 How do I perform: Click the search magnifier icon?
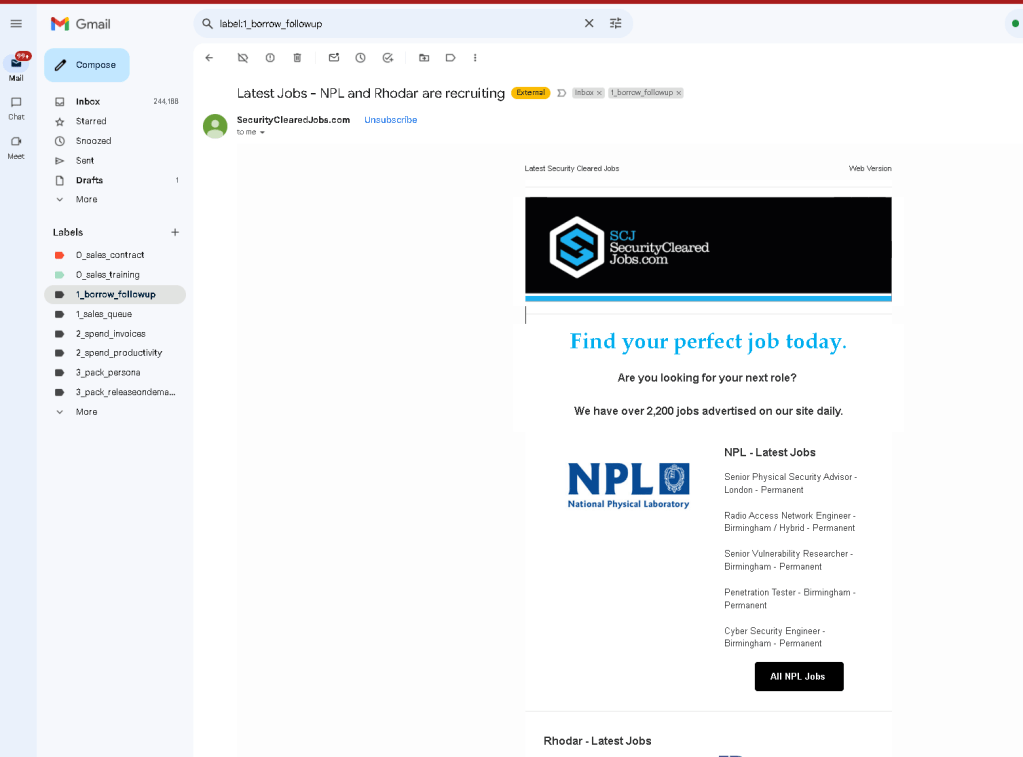coord(207,24)
